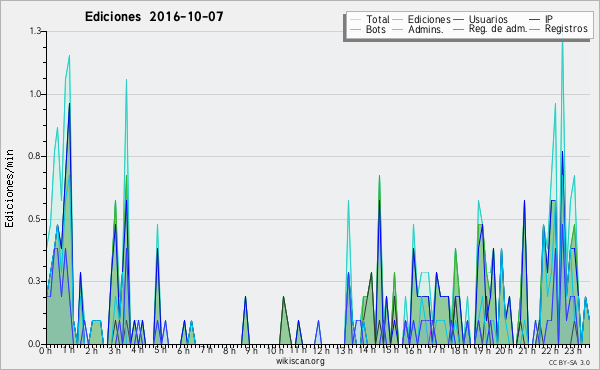The image size is (600, 370).
Task: Click the '10 h' x-axis label
Action: (x=275, y=351)
